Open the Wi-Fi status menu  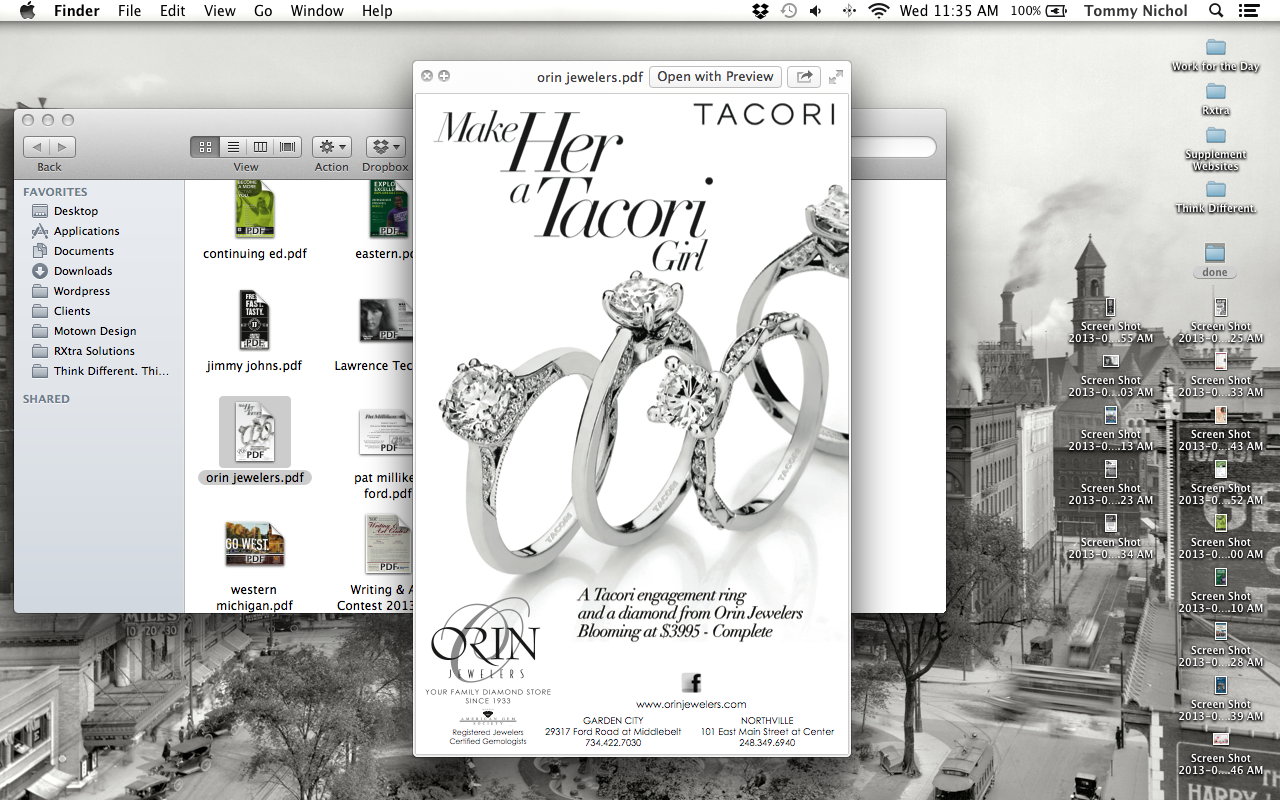pos(879,11)
